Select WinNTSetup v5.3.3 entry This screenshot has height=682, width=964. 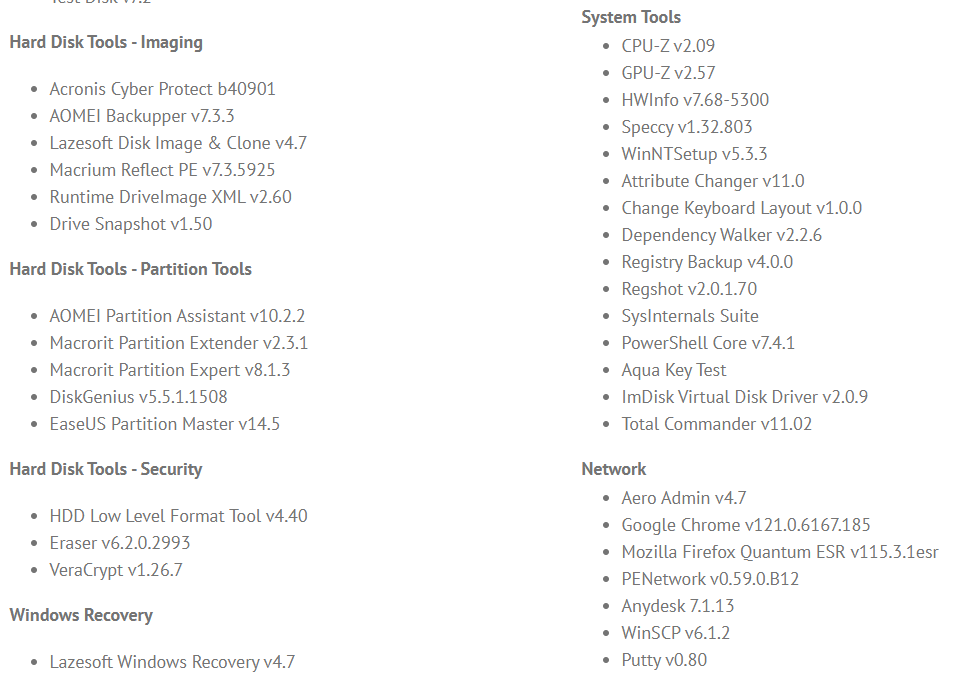pos(694,154)
